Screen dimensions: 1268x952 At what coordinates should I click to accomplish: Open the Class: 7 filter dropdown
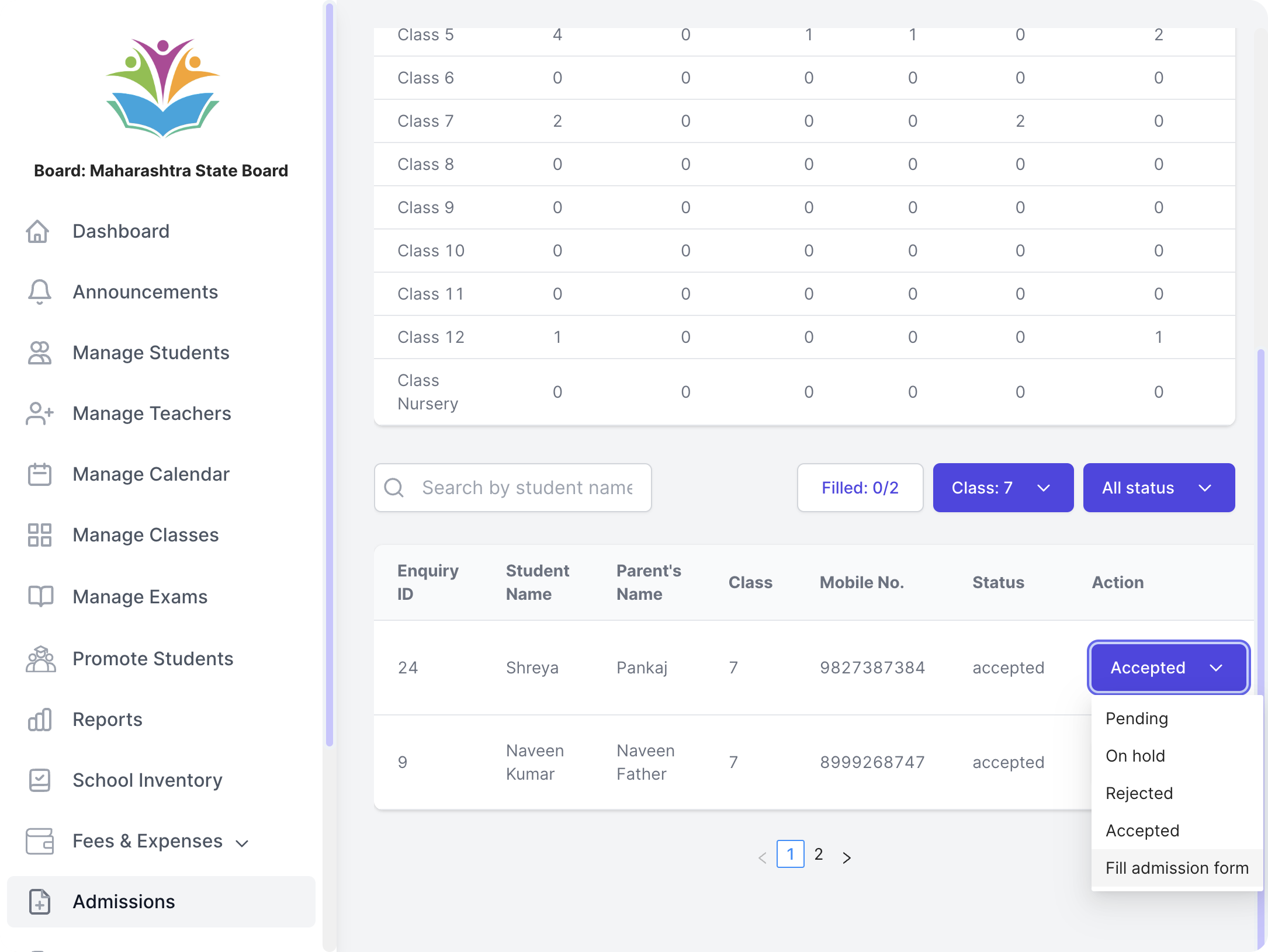pos(1003,488)
